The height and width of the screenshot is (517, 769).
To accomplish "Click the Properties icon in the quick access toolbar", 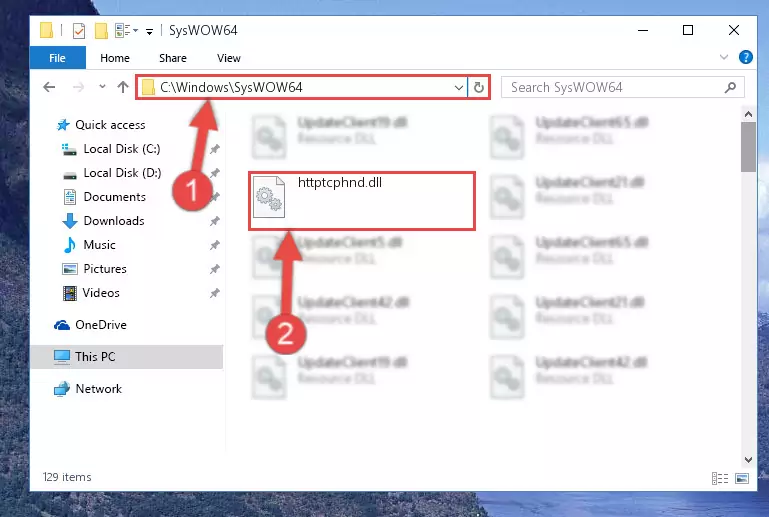I will (78, 31).
